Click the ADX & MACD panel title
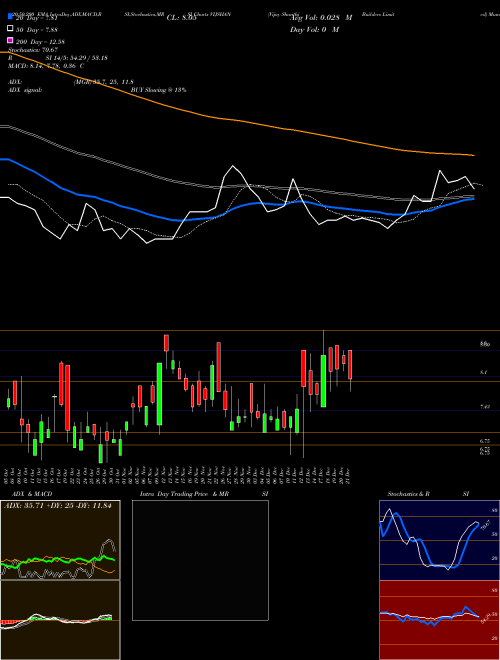This screenshot has width=500, height=660. (32, 494)
